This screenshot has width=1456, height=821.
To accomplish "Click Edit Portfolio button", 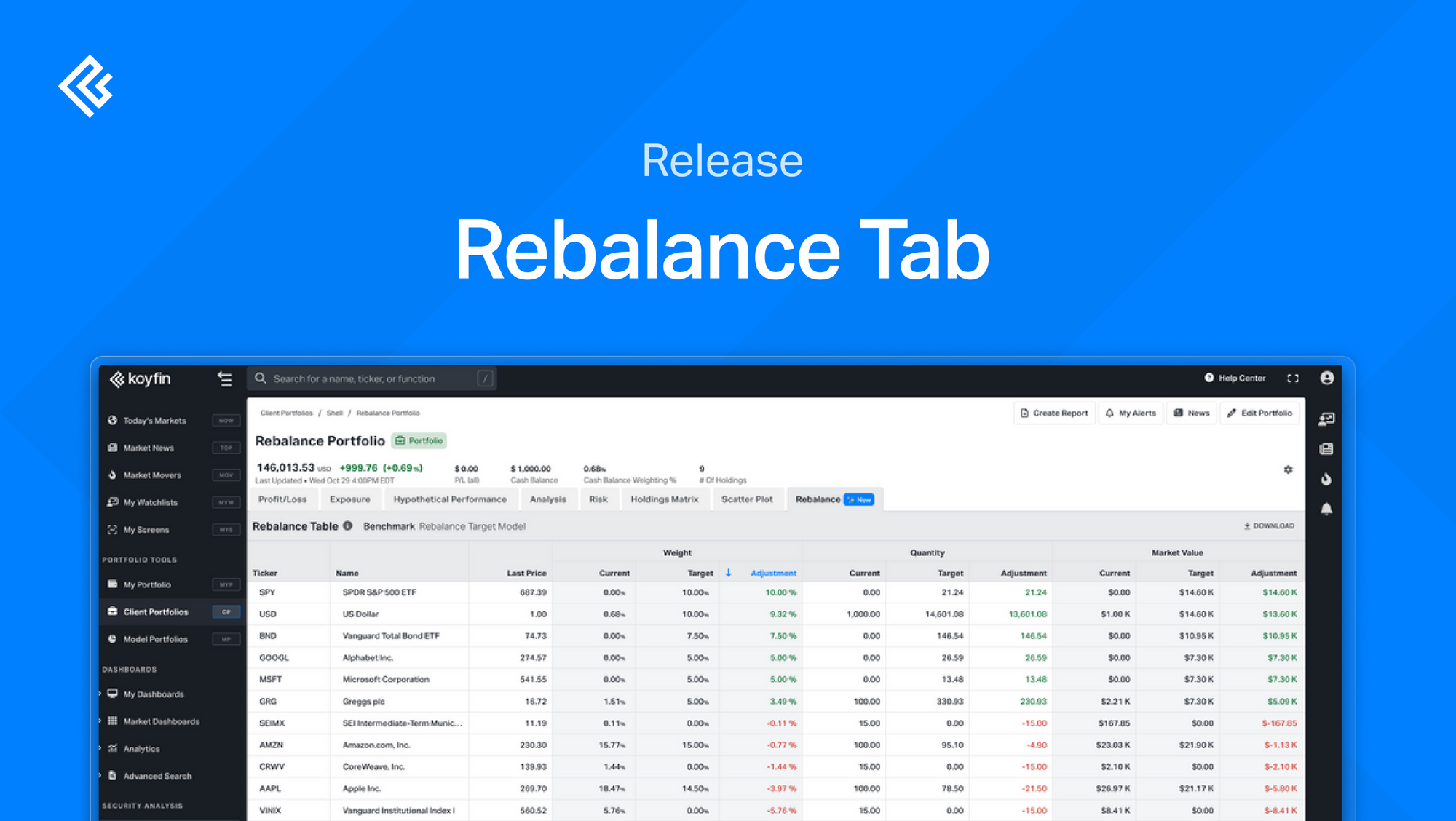I will click(1259, 413).
